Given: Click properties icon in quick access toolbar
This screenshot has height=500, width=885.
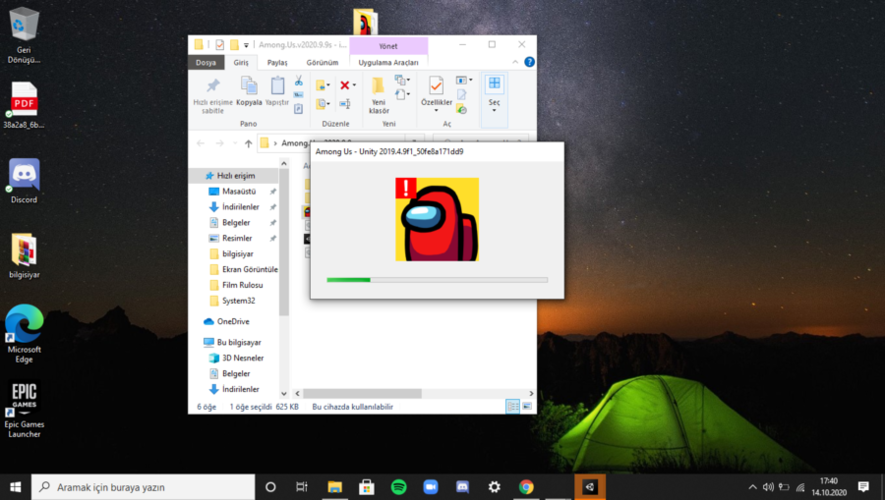Looking at the screenshot, I should (x=220, y=45).
